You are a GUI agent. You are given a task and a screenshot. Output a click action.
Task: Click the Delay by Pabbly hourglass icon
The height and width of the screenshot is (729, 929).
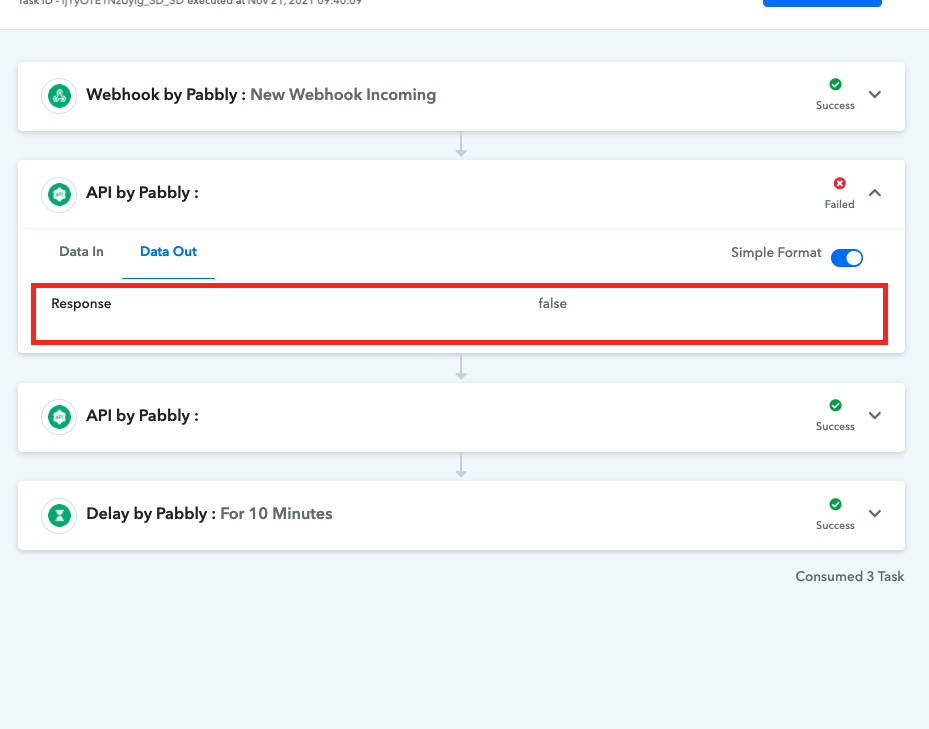pos(59,515)
